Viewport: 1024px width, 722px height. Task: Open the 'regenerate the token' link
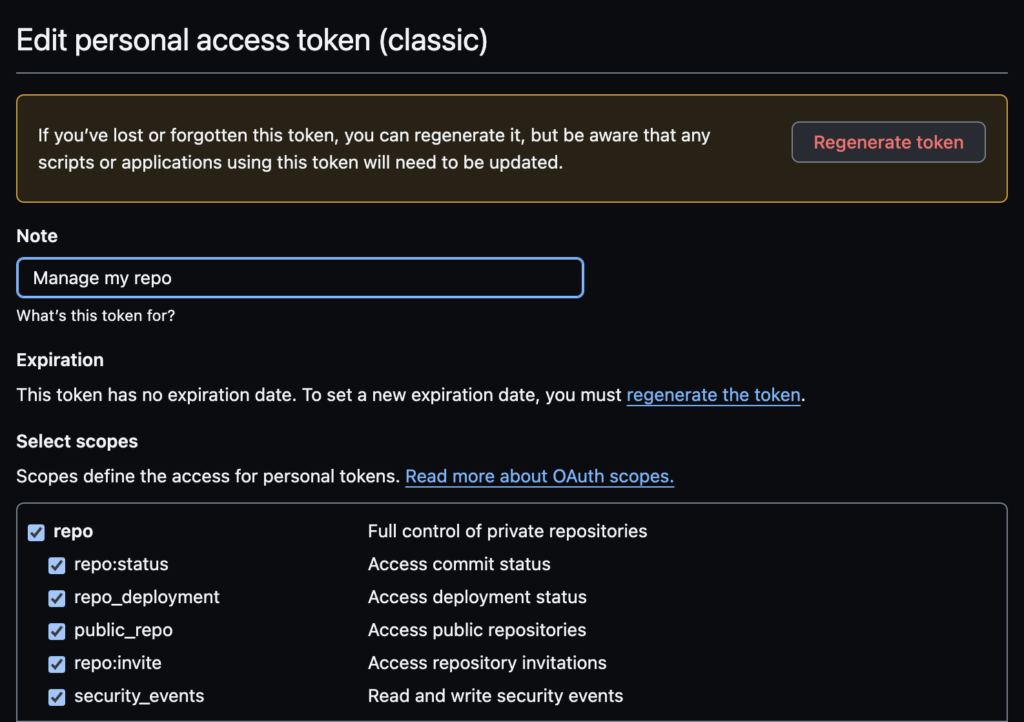coord(713,395)
